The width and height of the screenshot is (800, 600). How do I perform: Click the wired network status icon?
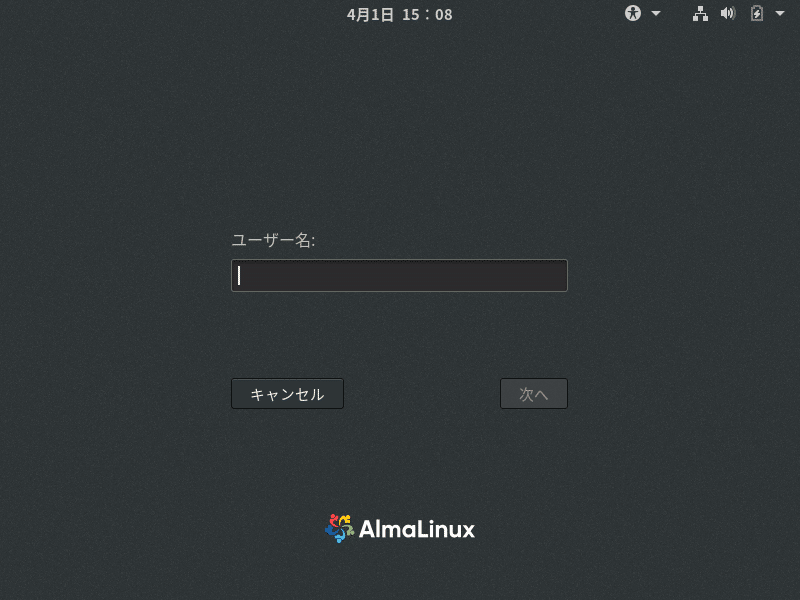[700, 14]
